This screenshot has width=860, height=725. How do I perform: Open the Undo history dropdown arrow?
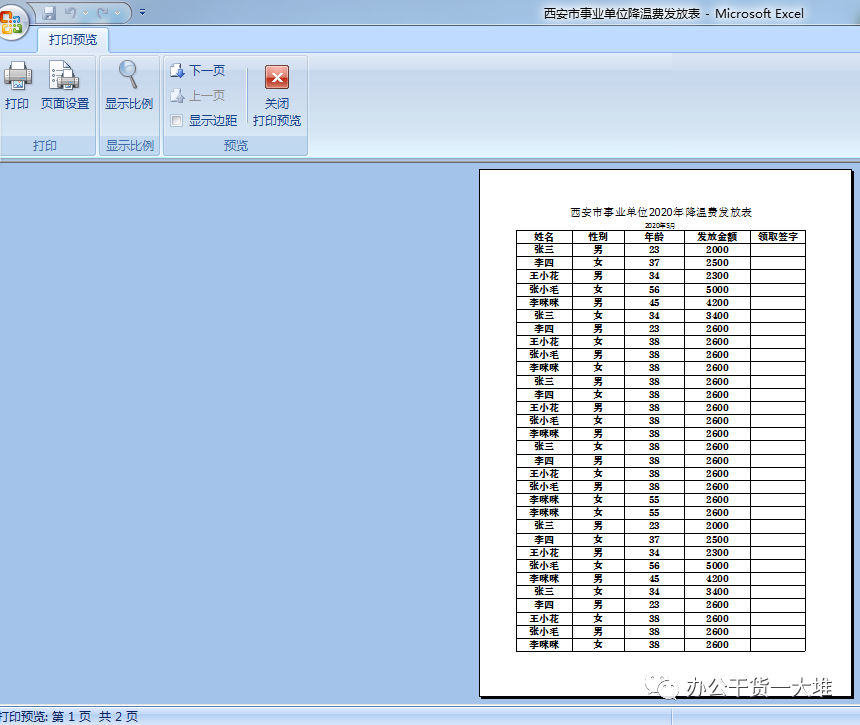(x=86, y=13)
